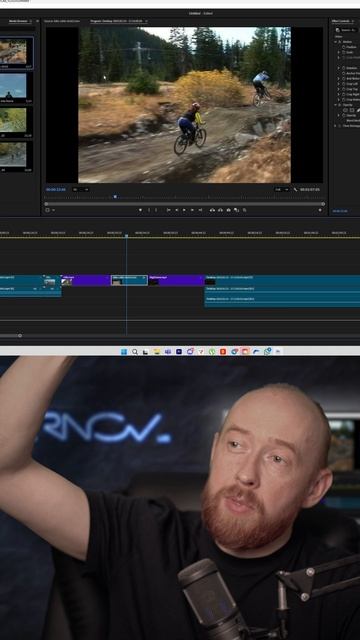
Task: Click the Program monitor scrub bar playhead
Action: (x=115, y=197)
